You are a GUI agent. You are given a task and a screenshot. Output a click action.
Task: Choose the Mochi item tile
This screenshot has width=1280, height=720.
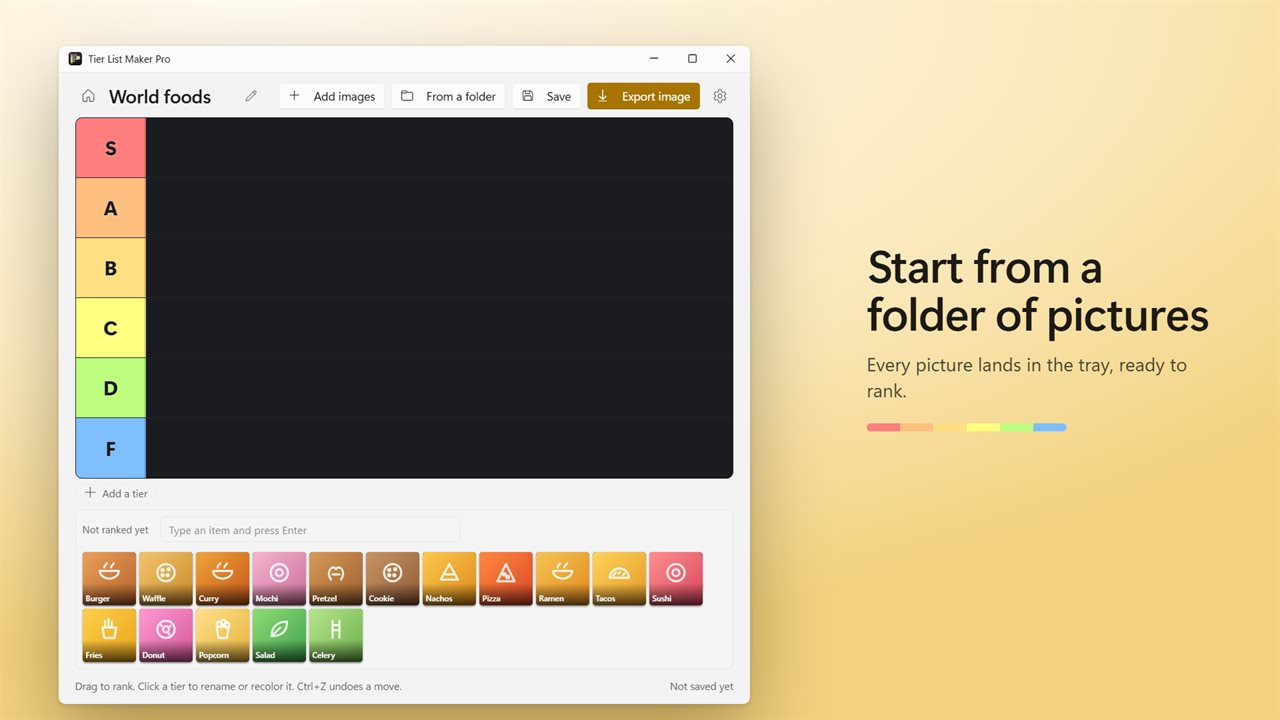click(279, 579)
